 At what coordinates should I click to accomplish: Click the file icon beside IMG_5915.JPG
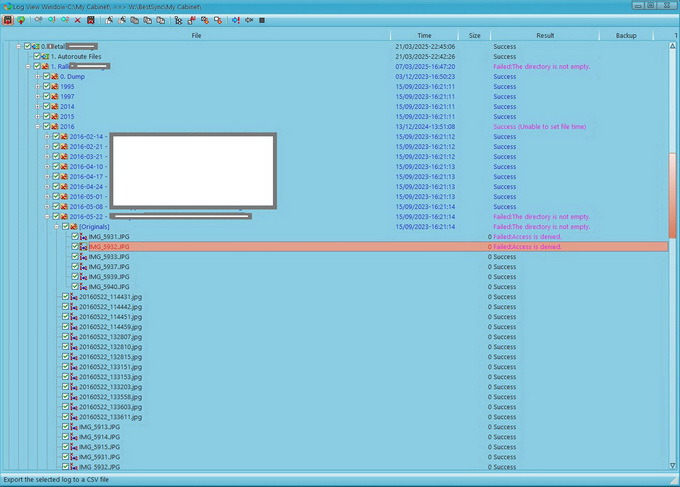click(74, 447)
